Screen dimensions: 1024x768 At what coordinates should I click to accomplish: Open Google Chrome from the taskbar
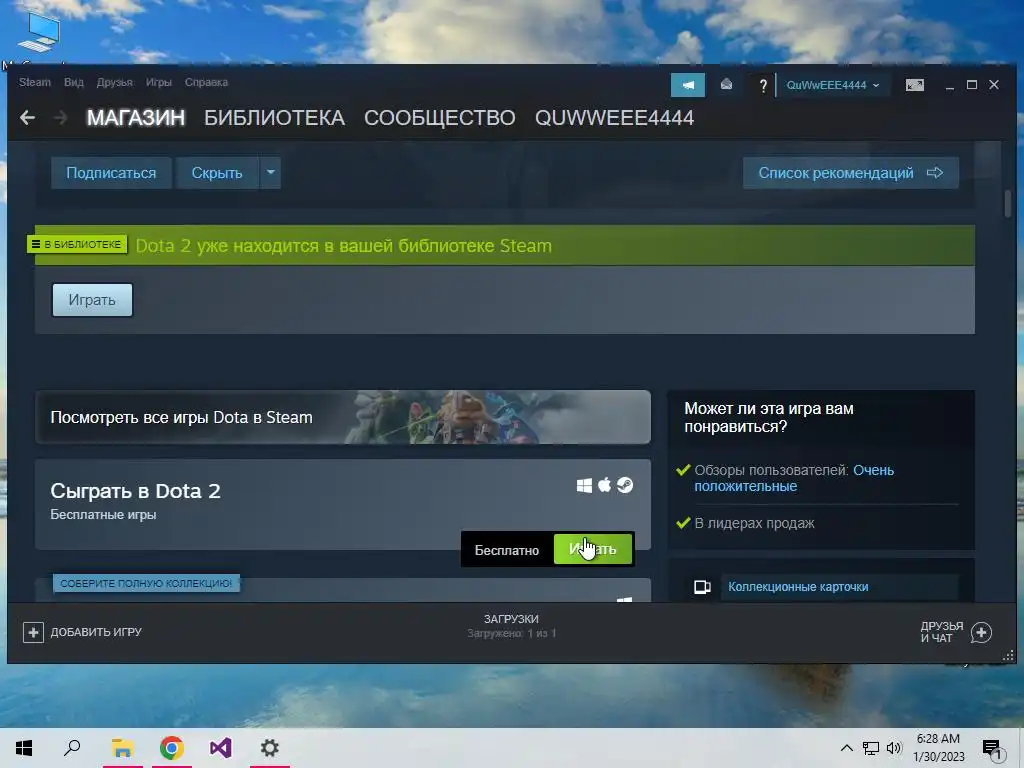[171, 748]
